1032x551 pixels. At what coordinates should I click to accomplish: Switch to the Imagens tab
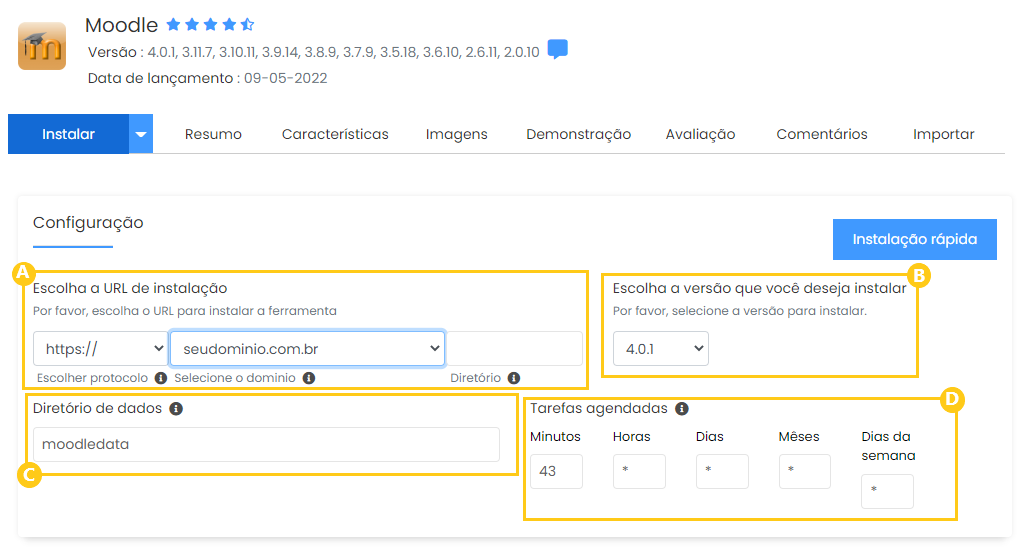[457, 134]
